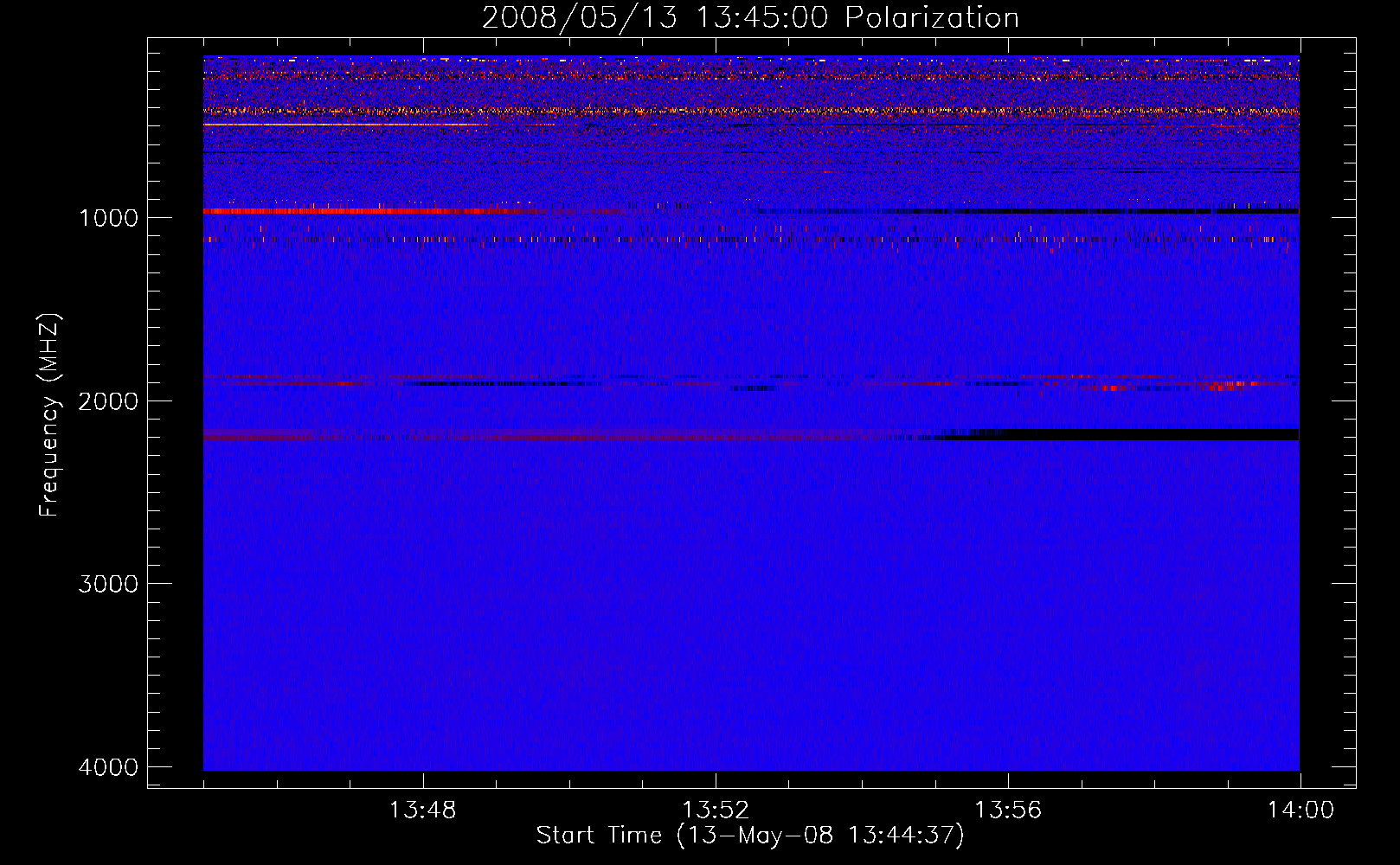This screenshot has height=865, width=1400.
Task: Click the "3000" frequency tick label
Action: [x=108, y=584]
